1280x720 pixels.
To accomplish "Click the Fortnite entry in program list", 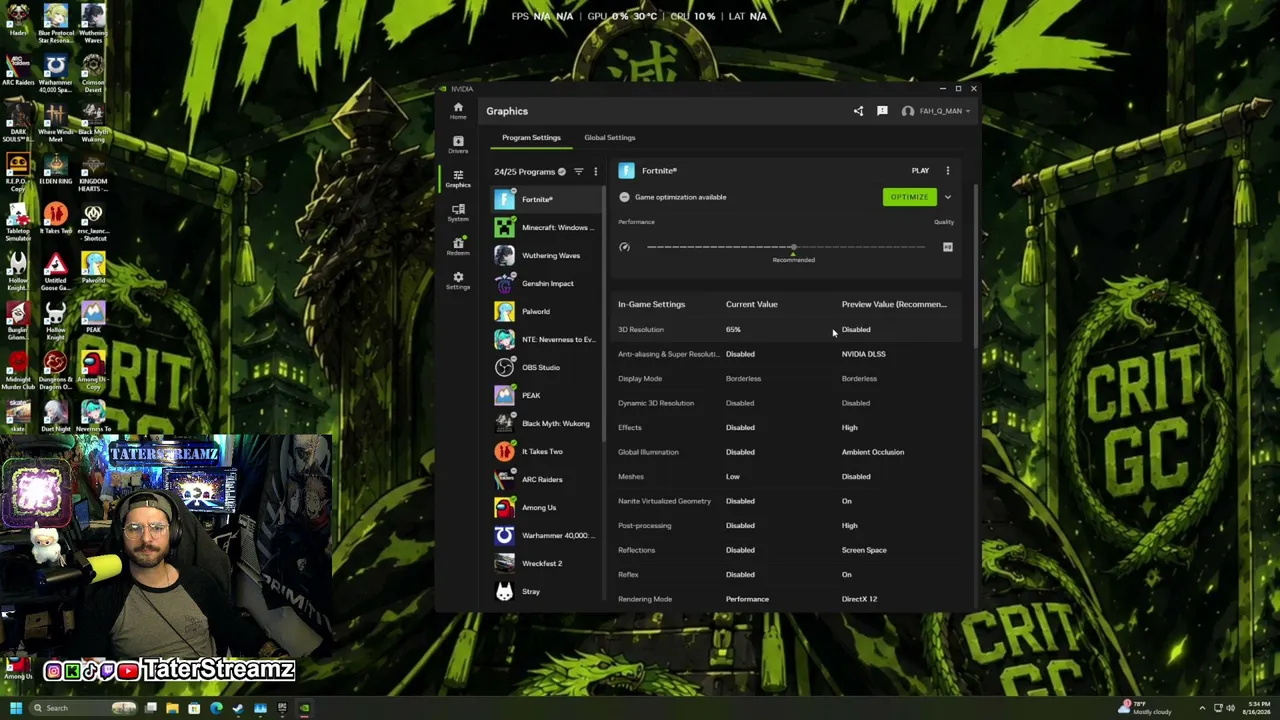I will coord(547,199).
